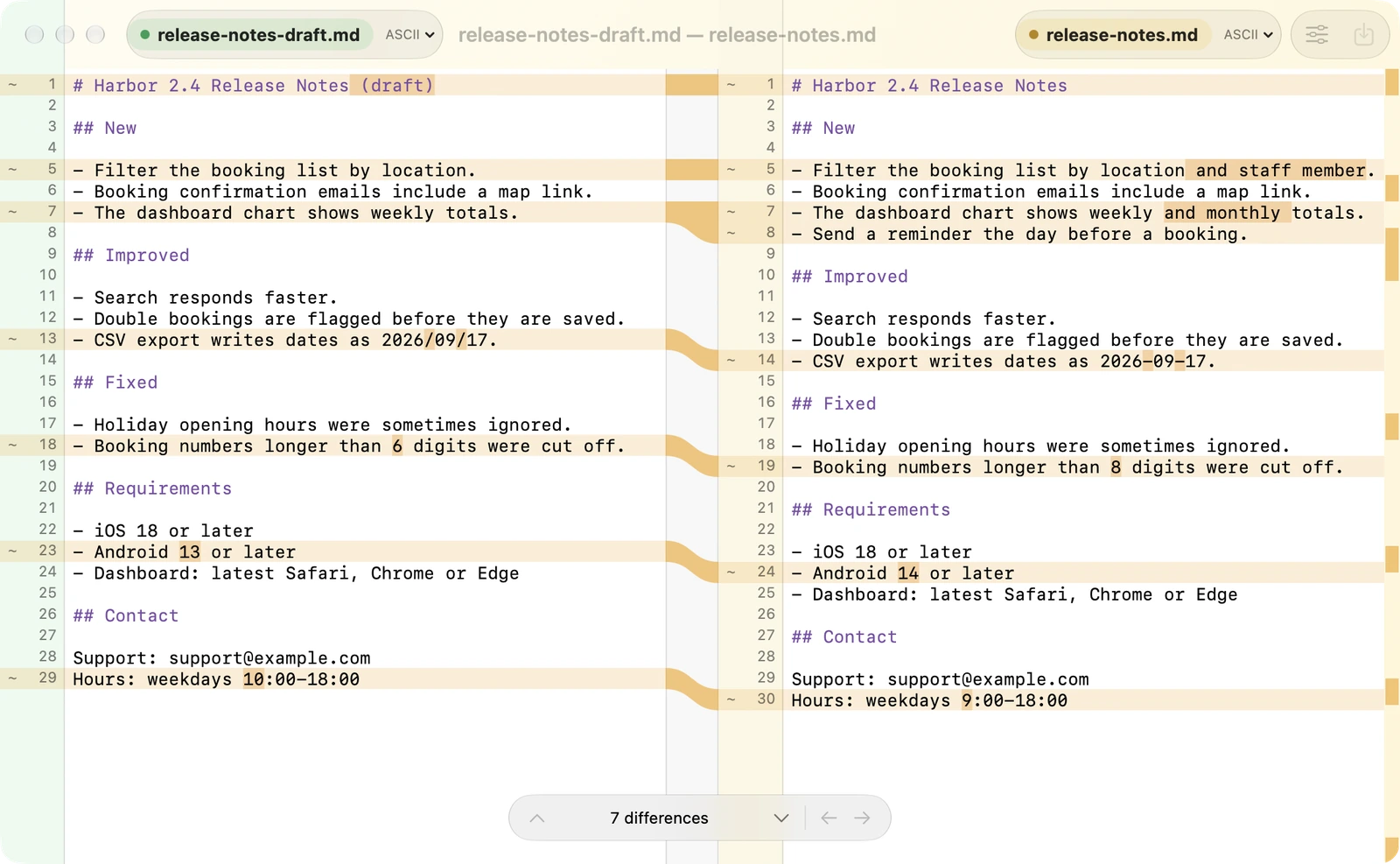The image size is (1400, 864).
Task: Click left line 'Android 13 or later'
Action: pos(185,551)
